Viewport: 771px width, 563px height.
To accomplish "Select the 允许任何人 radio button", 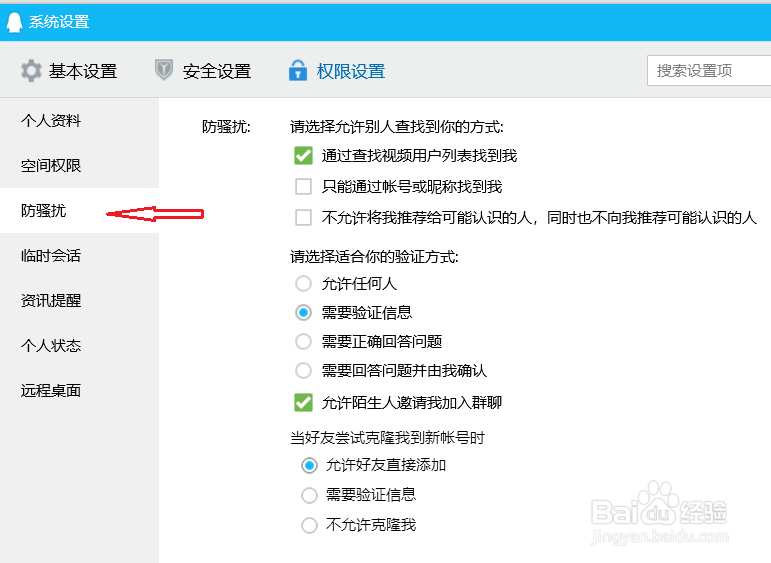I will (303, 284).
